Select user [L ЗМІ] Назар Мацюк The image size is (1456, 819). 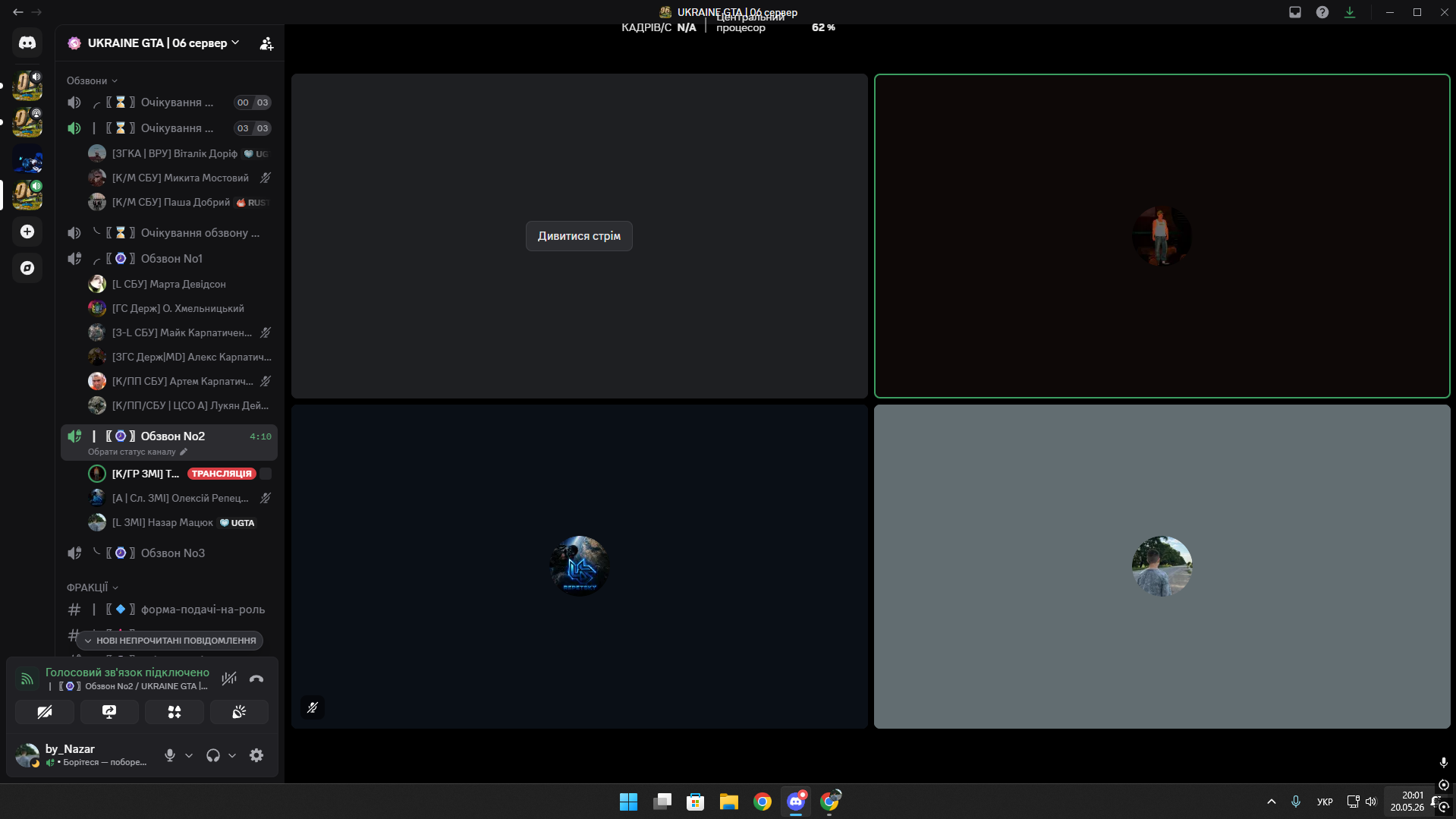coord(180,522)
